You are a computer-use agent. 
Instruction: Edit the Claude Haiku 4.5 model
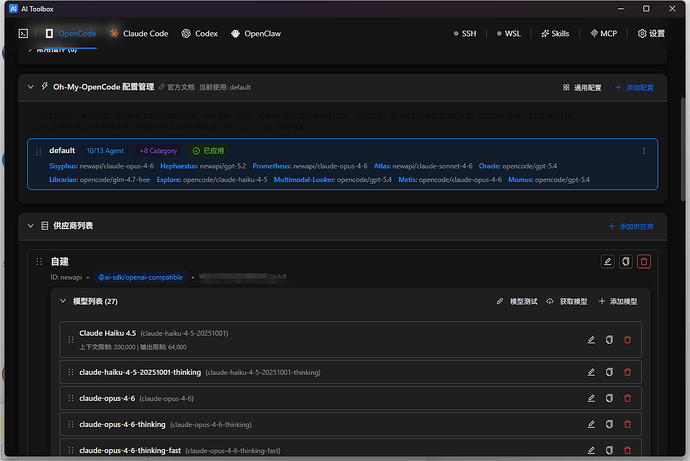[x=591, y=340]
